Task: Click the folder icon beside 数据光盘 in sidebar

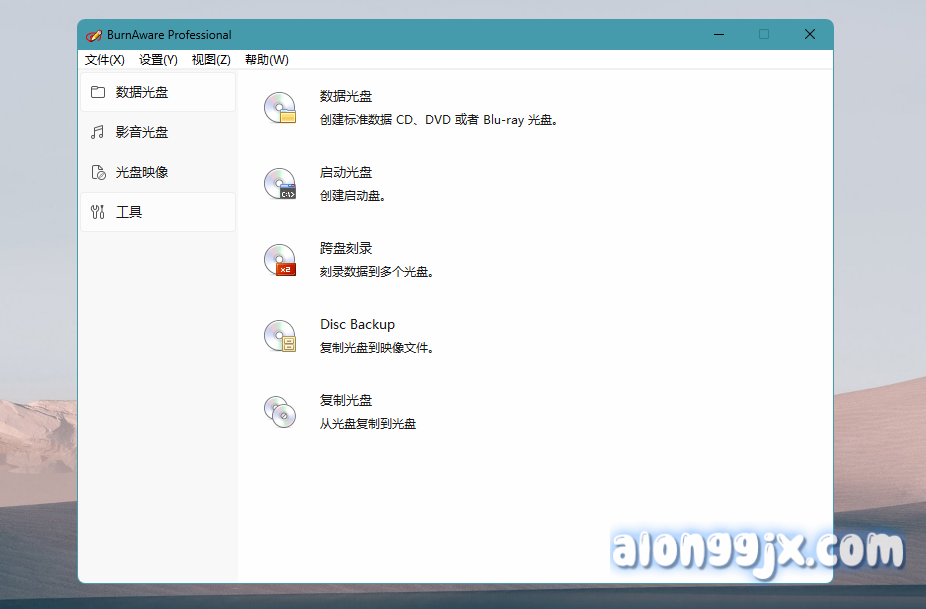Action: tap(98, 92)
